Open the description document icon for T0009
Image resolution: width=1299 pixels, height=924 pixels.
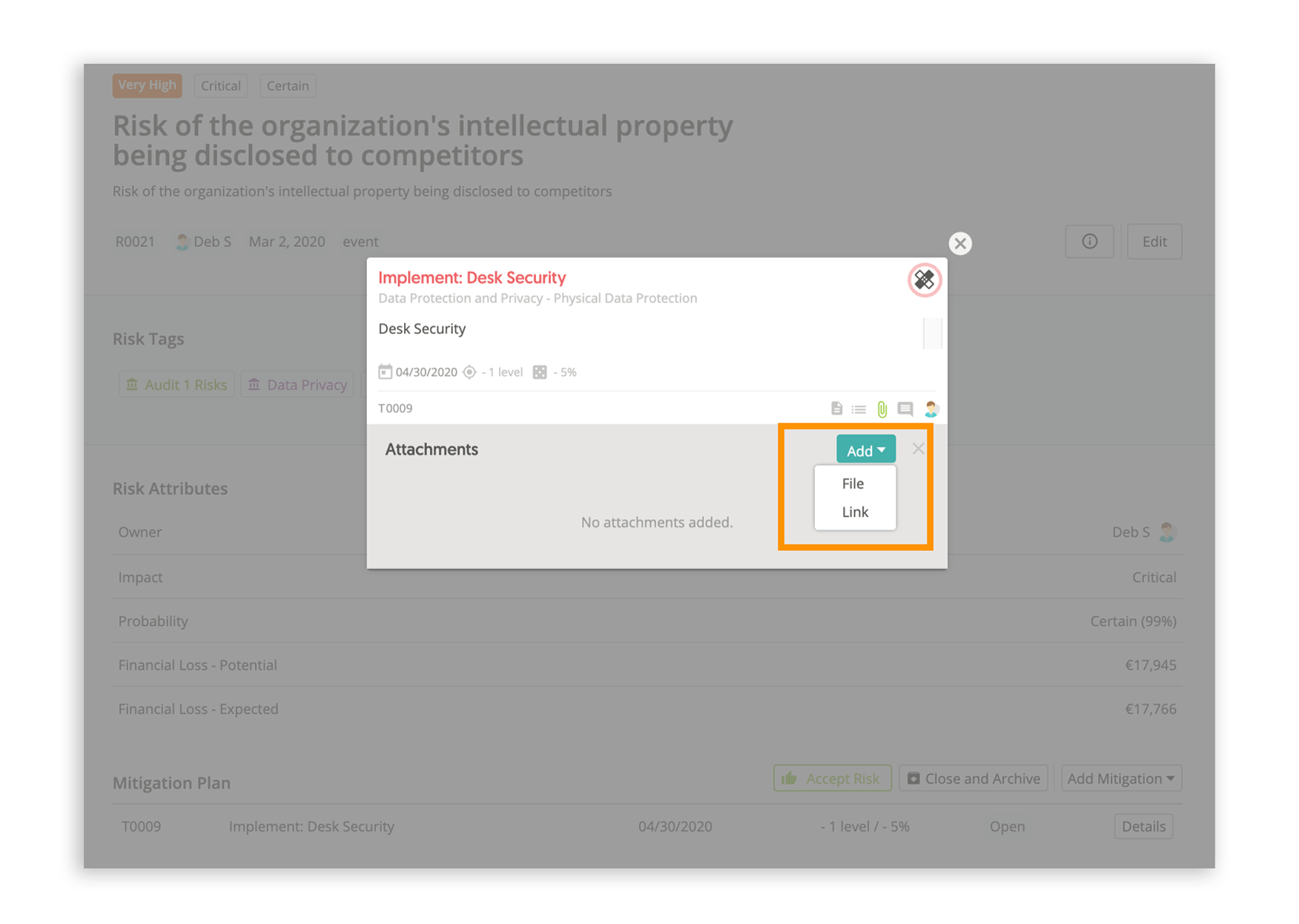tap(836, 409)
